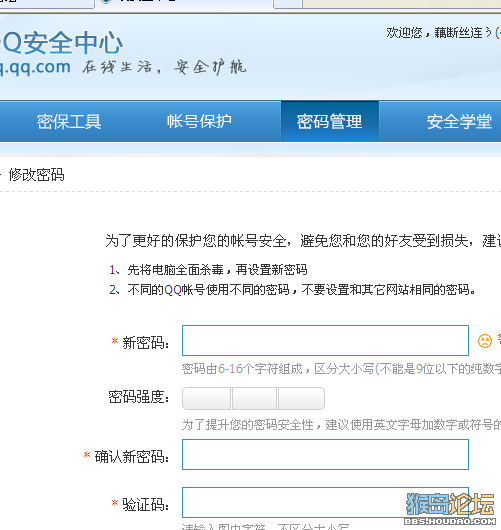Click the 修改密码 section heading

coord(37,175)
